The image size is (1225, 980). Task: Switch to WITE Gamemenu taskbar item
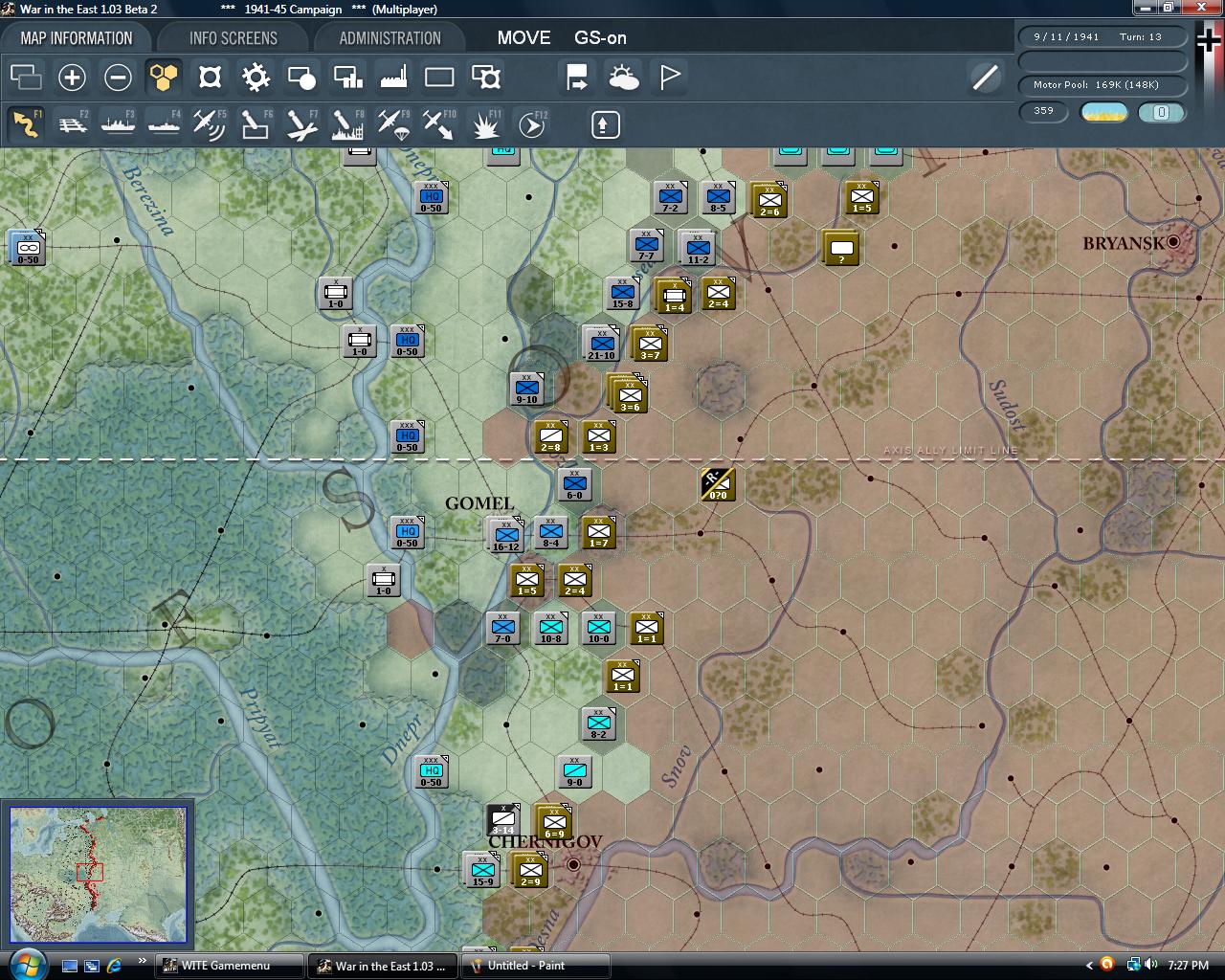click(230, 966)
